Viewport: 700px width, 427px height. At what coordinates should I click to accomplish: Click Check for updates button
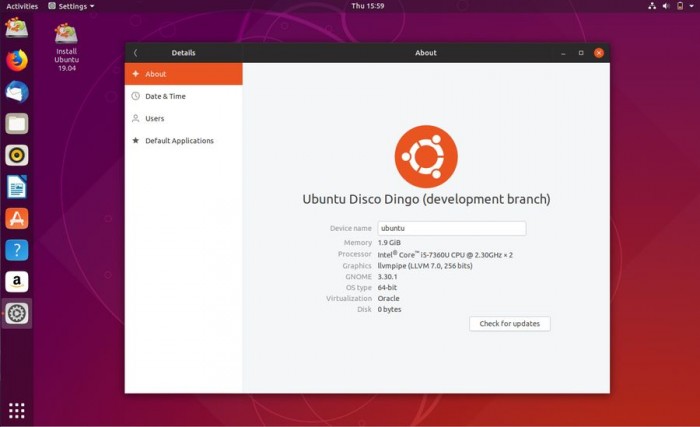pyautogui.click(x=509, y=323)
